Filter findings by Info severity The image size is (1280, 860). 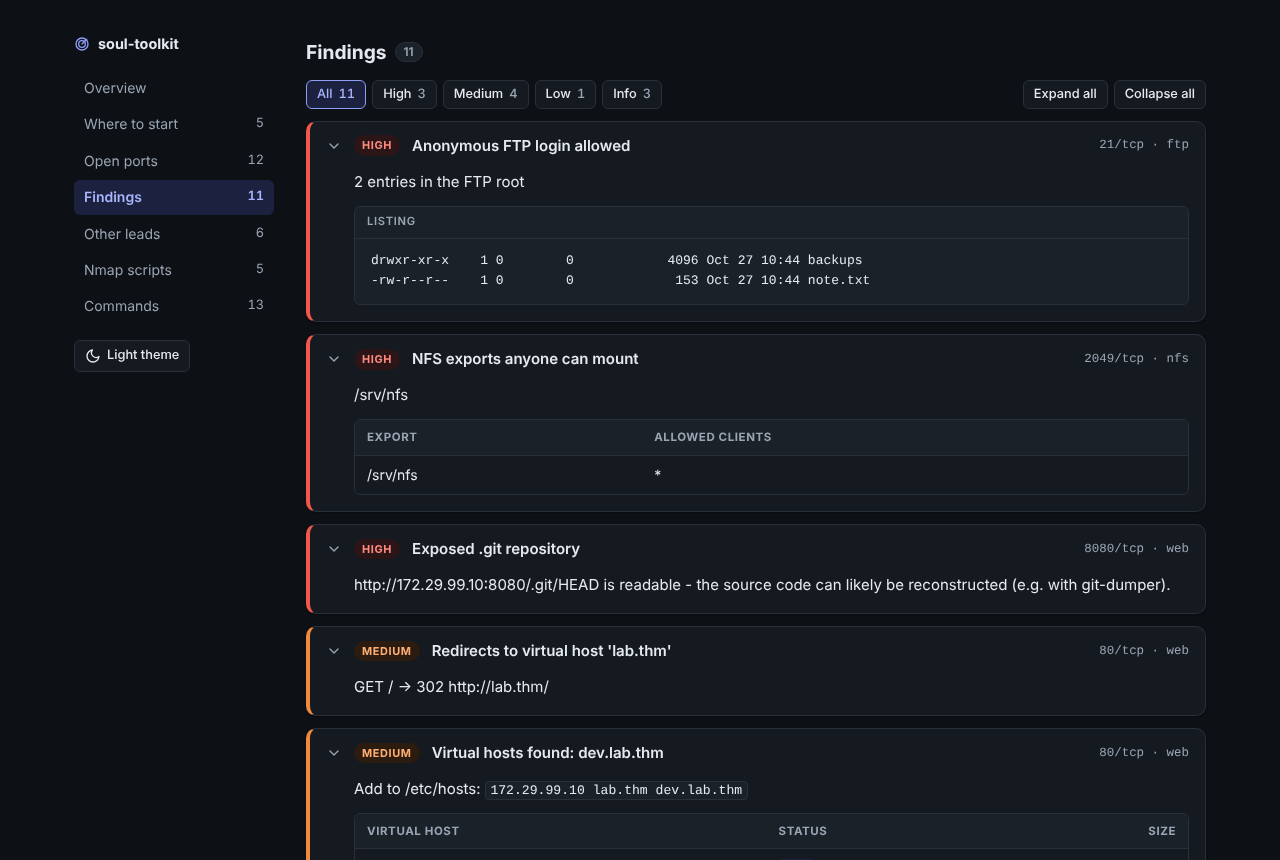pyautogui.click(x=632, y=94)
